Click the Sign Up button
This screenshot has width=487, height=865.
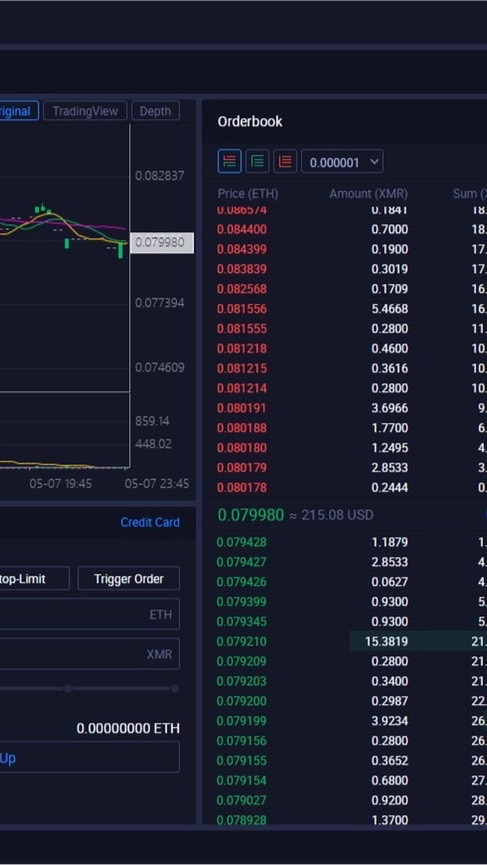89,757
